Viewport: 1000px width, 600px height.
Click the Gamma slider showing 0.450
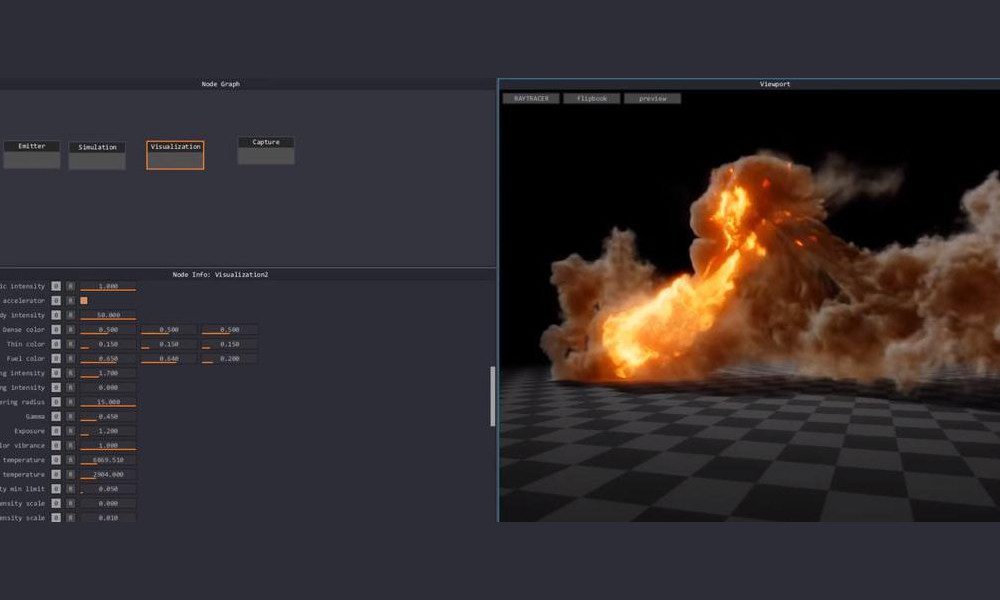point(108,417)
